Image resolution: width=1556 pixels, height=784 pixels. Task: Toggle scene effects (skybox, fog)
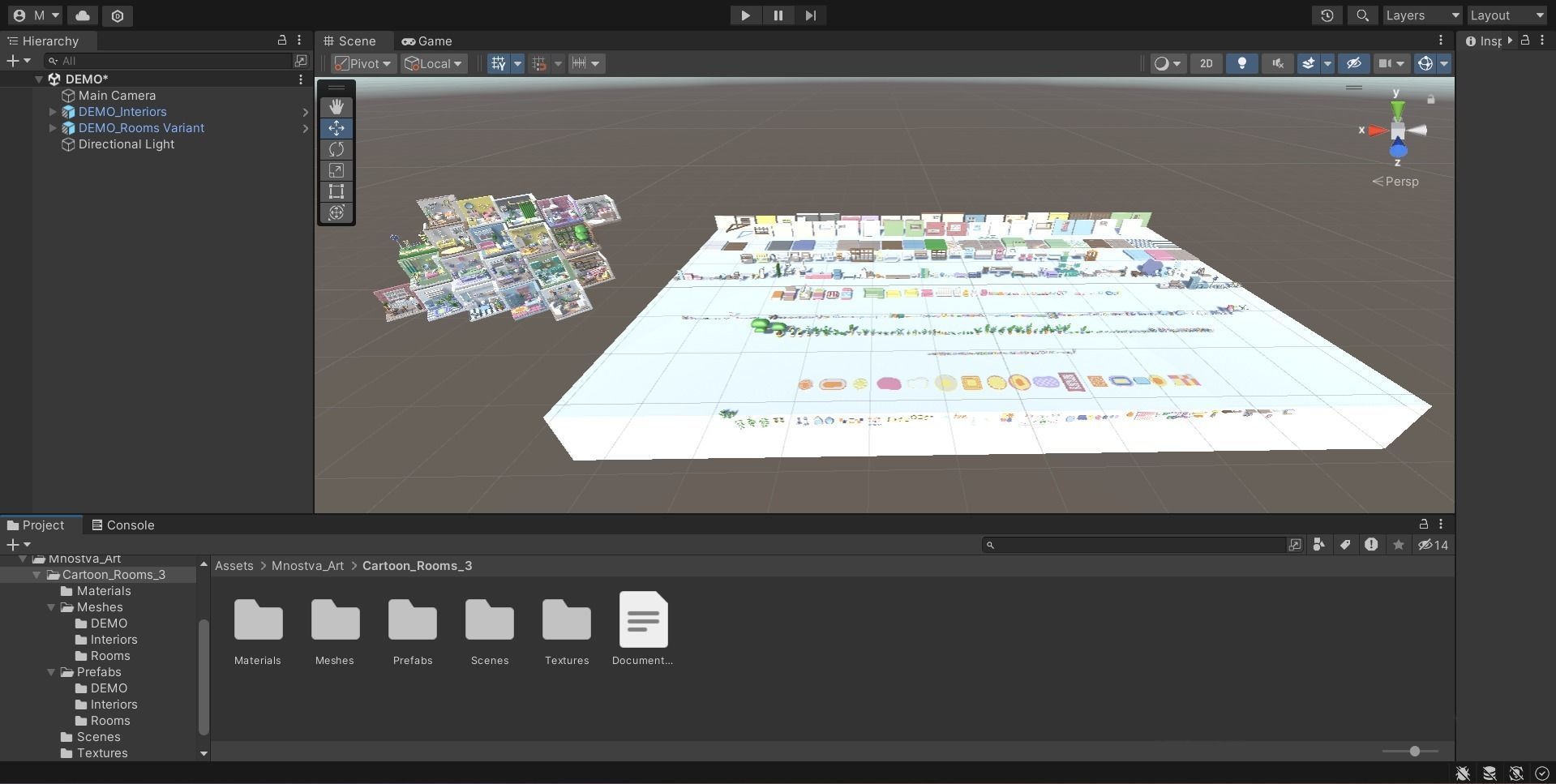1308,63
